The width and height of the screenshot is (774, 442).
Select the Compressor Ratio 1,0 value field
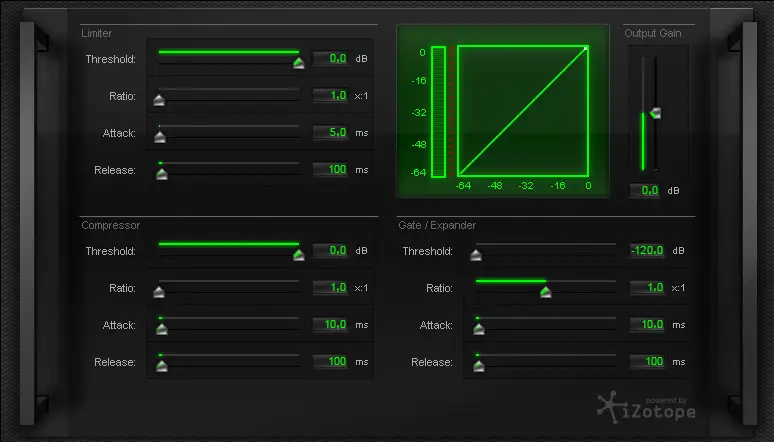pyautogui.click(x=331, y=287)
